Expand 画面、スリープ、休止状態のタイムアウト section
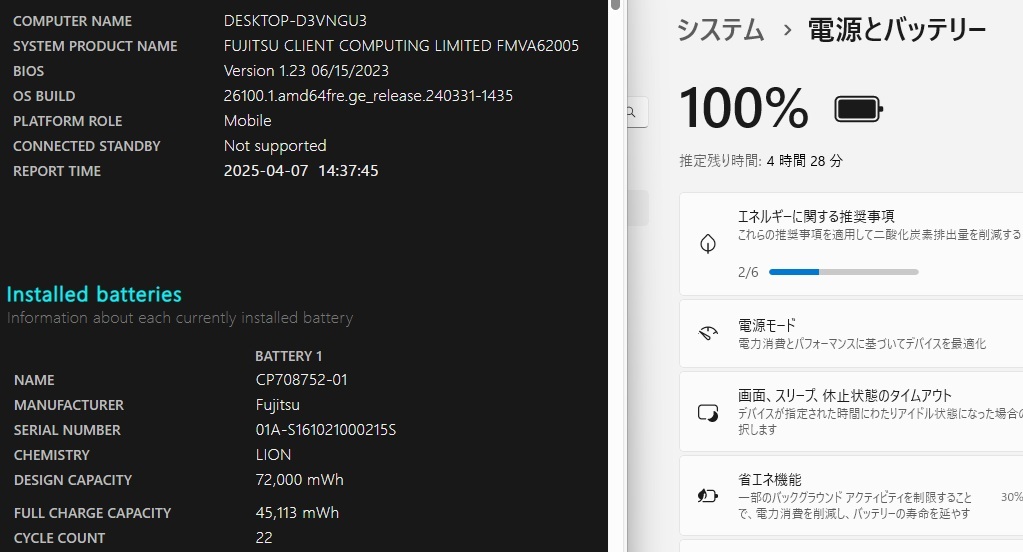 click(x=851, y=412)
